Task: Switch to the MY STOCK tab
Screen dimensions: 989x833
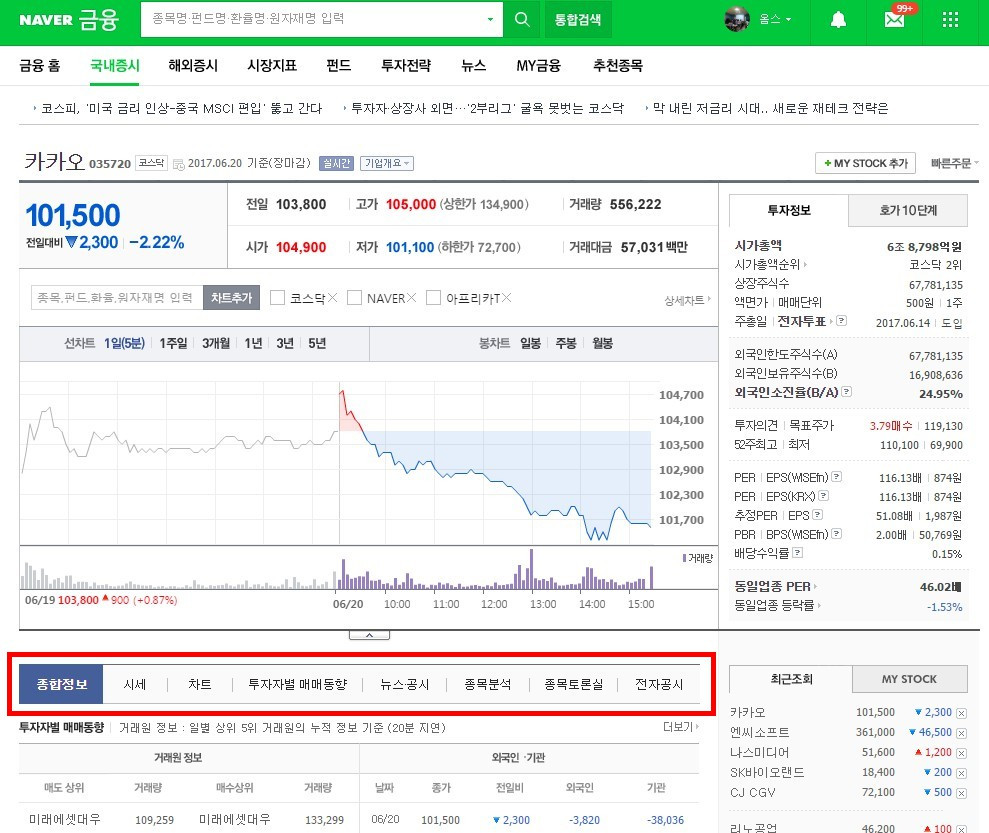Action: tap(909, 679)
